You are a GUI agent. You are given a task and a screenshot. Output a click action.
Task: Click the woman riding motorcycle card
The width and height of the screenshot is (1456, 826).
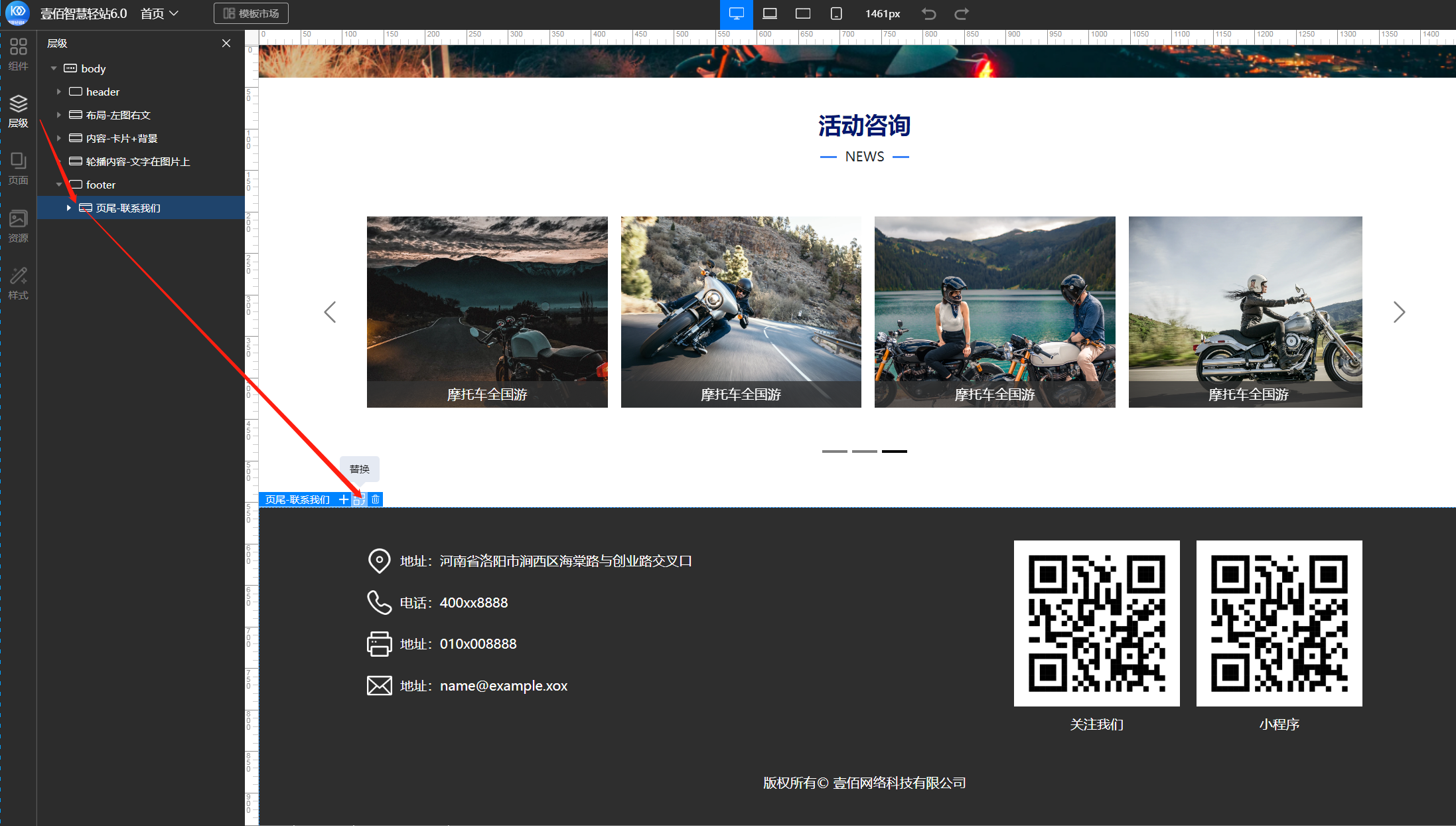point(1246,312)
